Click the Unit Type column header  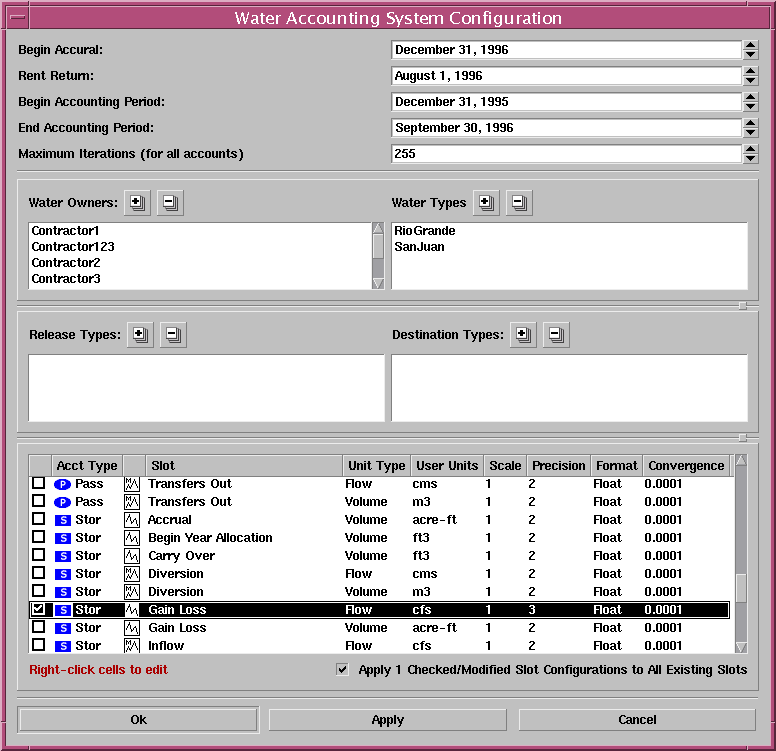pyautogui.click(x=376, y=465)
